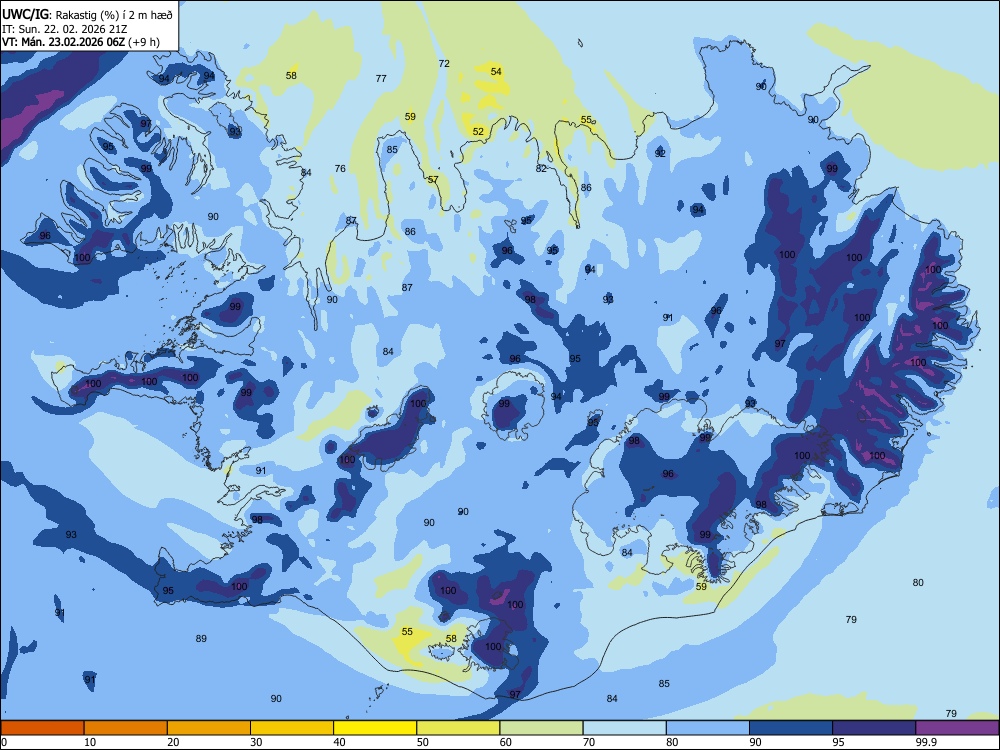The image size is (1000, 750).
Task: Click the humidity value '52' on the map
Action: [x=478, y=131]
